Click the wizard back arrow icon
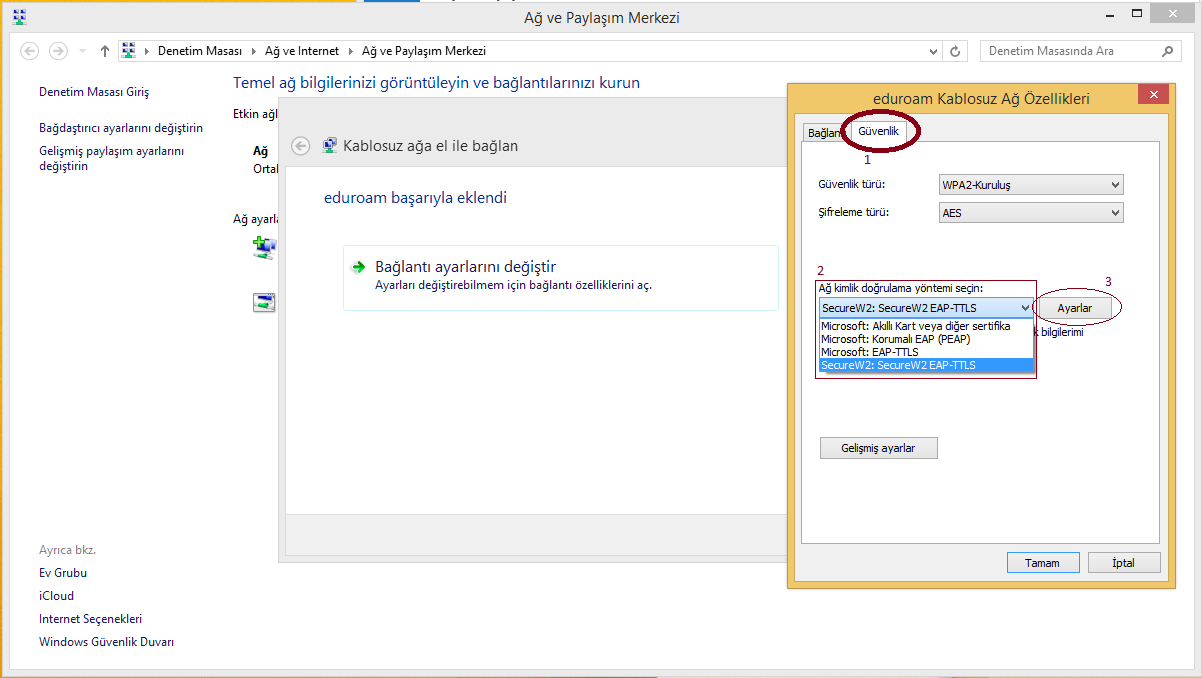 pyautogui.click(x=300, y=146)
